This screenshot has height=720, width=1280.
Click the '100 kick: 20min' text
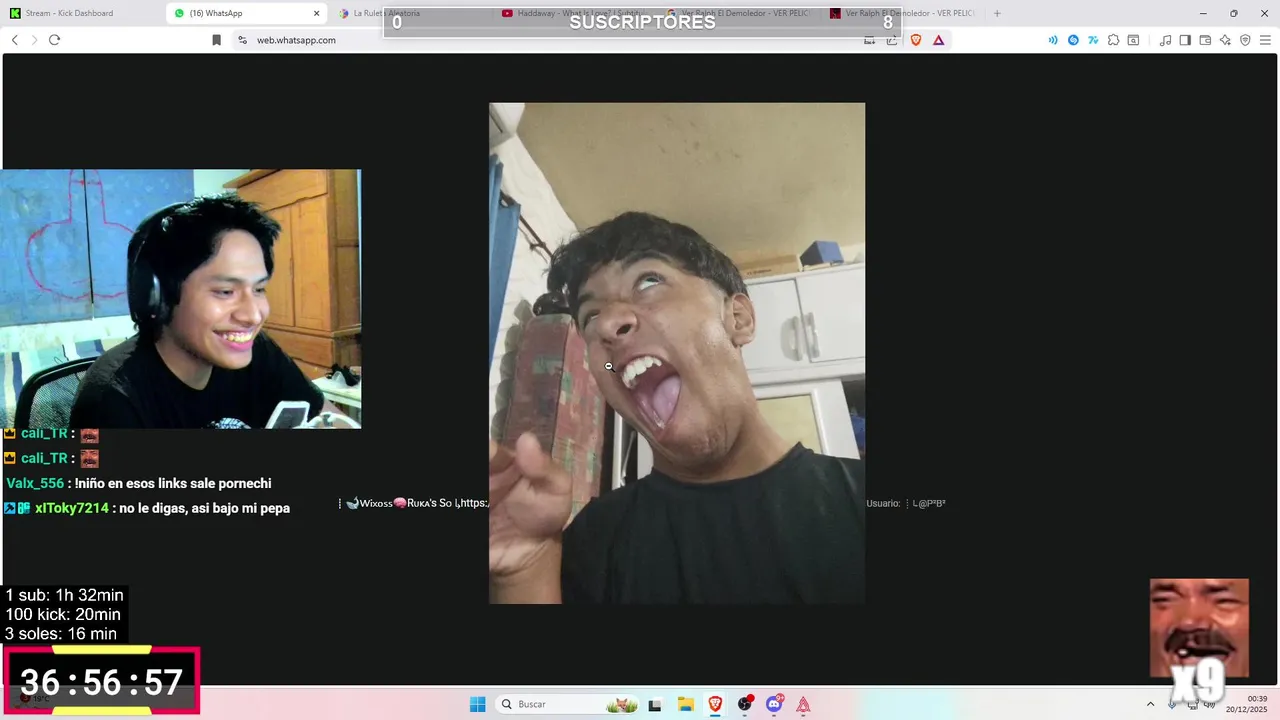tap(63, 614)
